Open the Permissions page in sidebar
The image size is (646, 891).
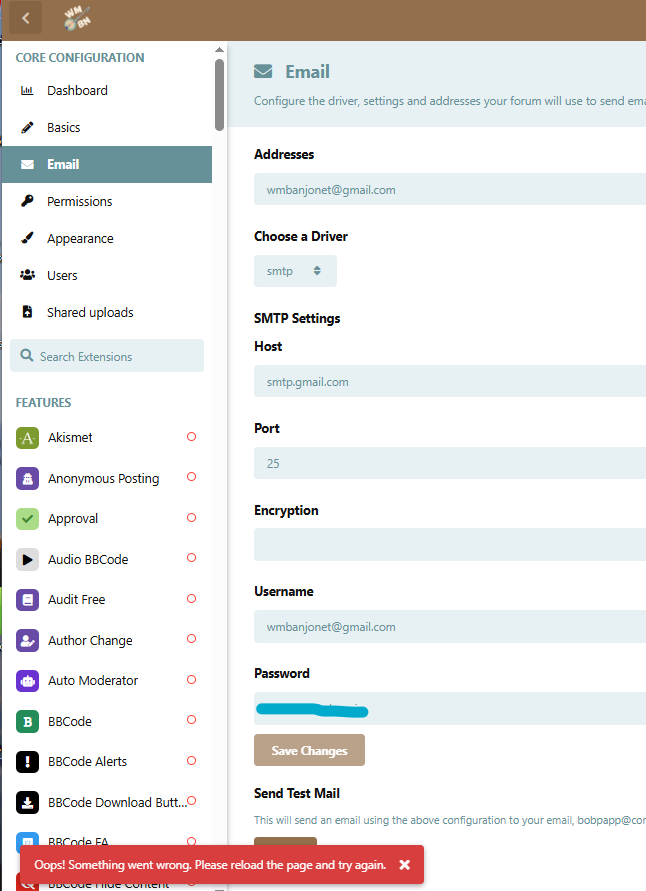point(79,202)
